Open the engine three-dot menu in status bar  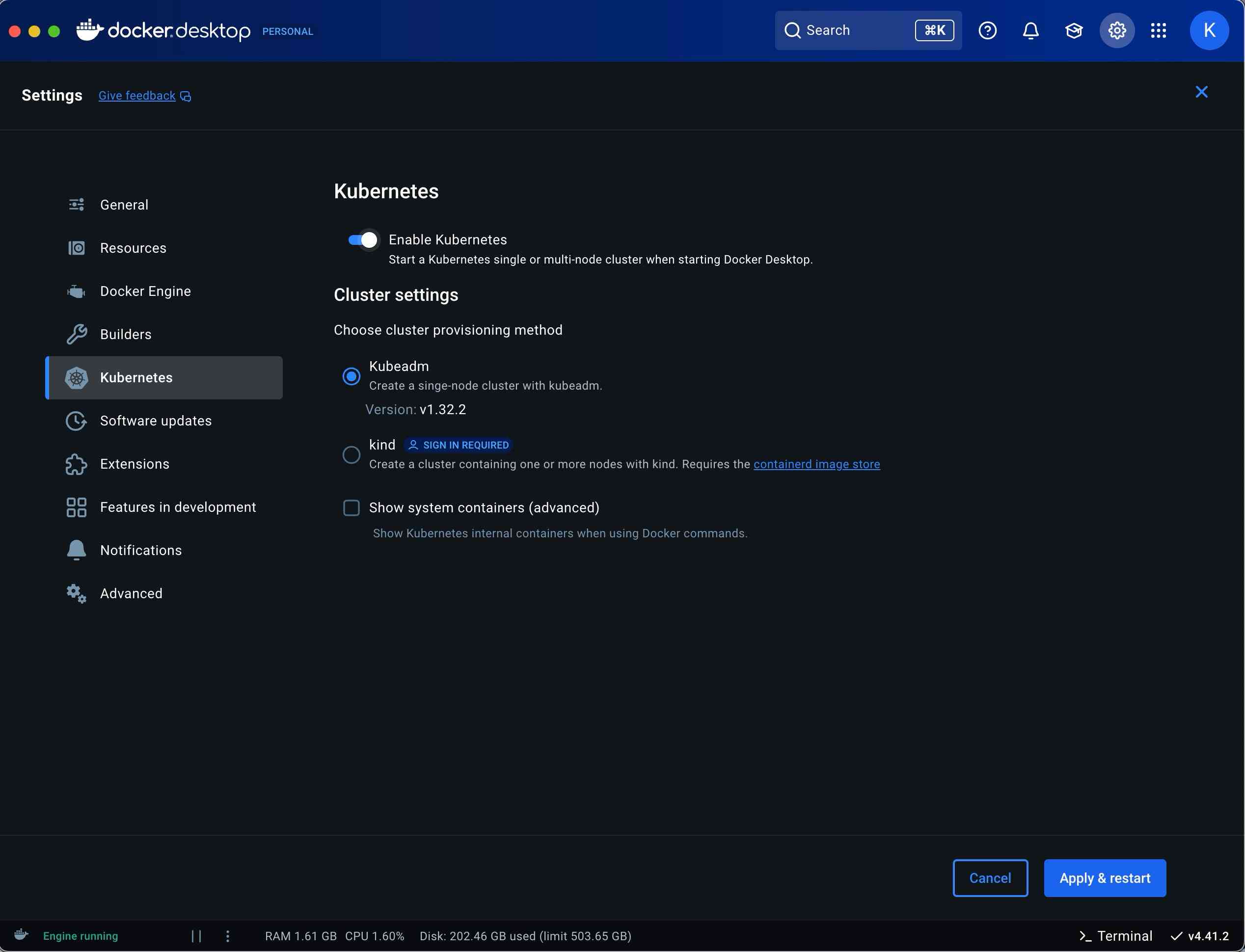pos(228,936)
